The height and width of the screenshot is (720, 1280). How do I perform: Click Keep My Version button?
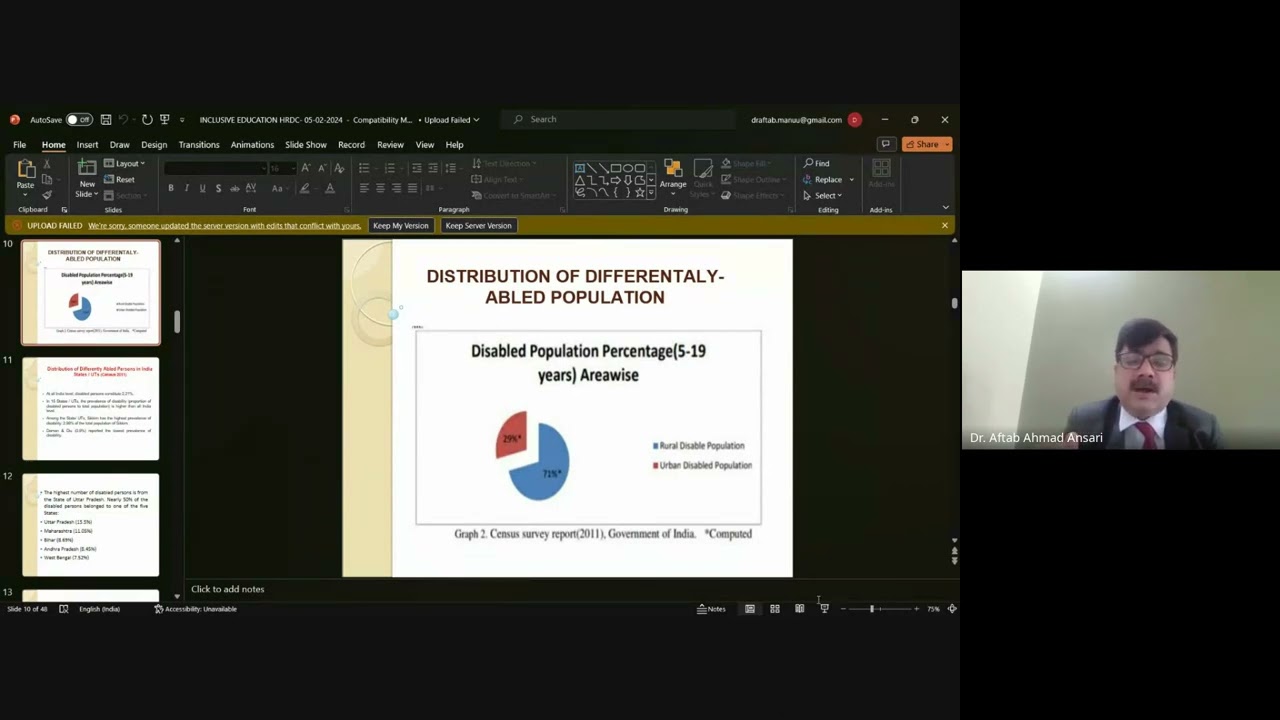tap(401, 226)
